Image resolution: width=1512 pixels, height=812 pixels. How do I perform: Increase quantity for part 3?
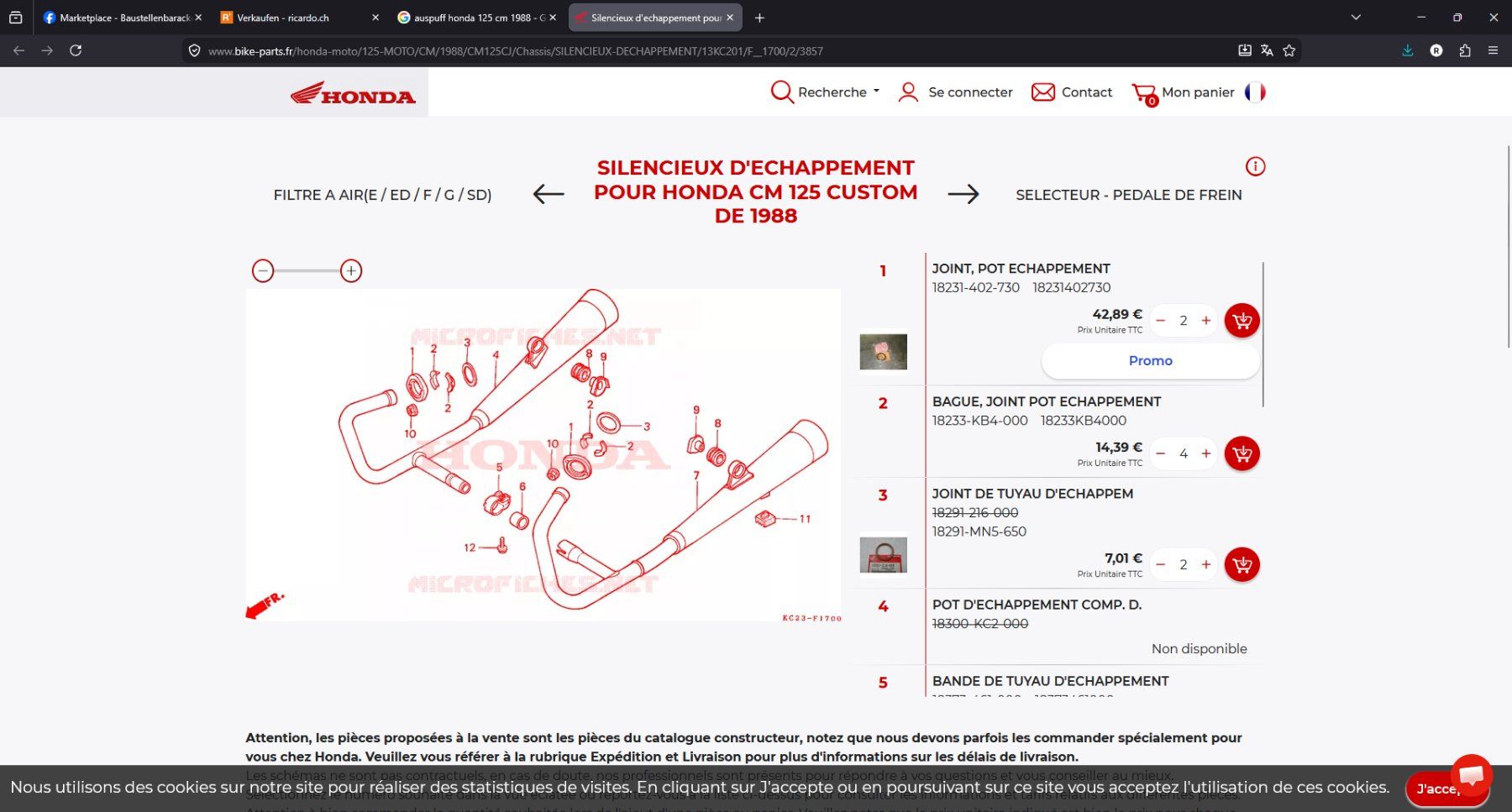pyautogui.click(x=1206, y=564)
